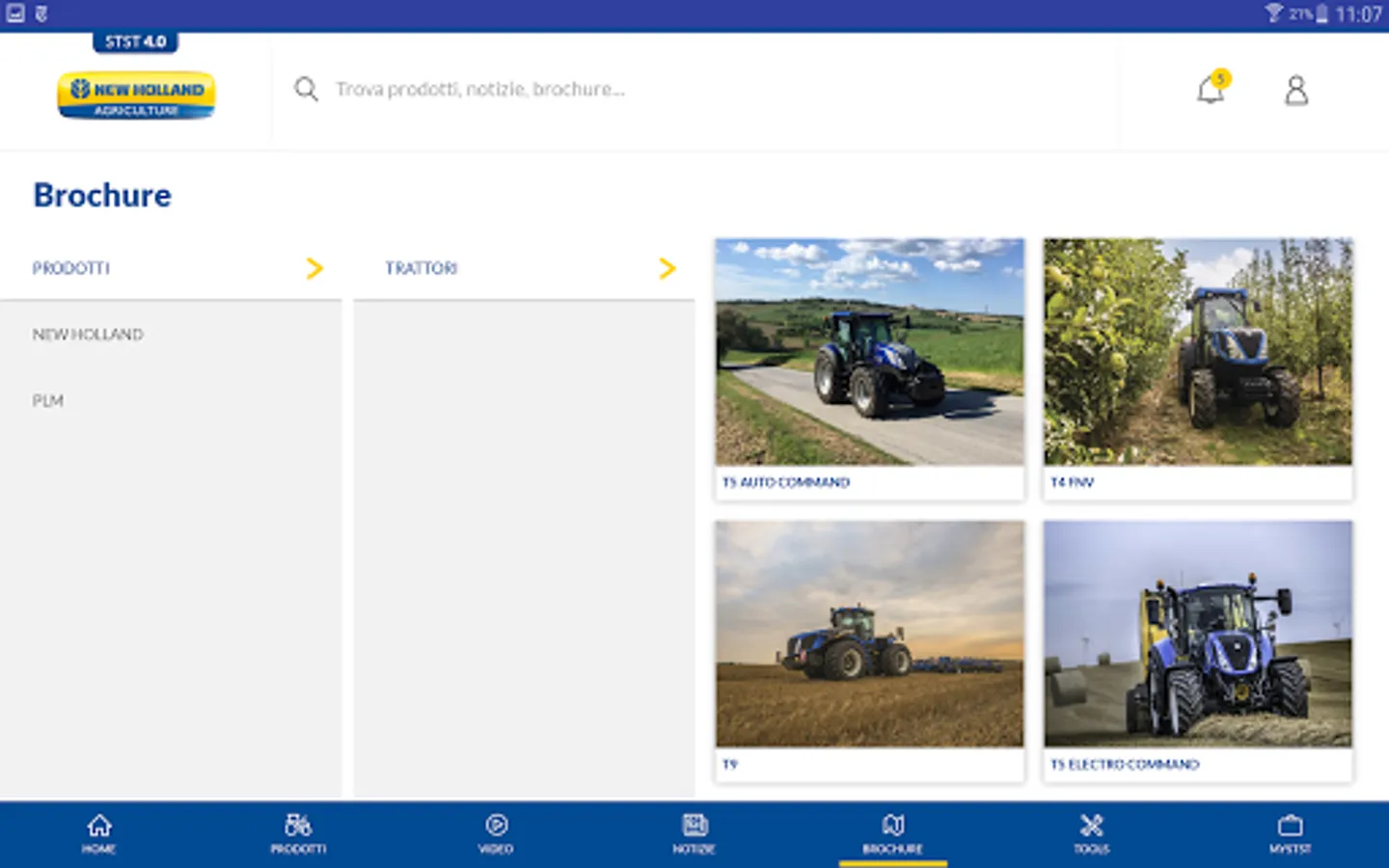The width and height of the screenshot is (1389, 868).
Task: Click the T5 AUTO COMMAND caption
Action: click(786, 482)
